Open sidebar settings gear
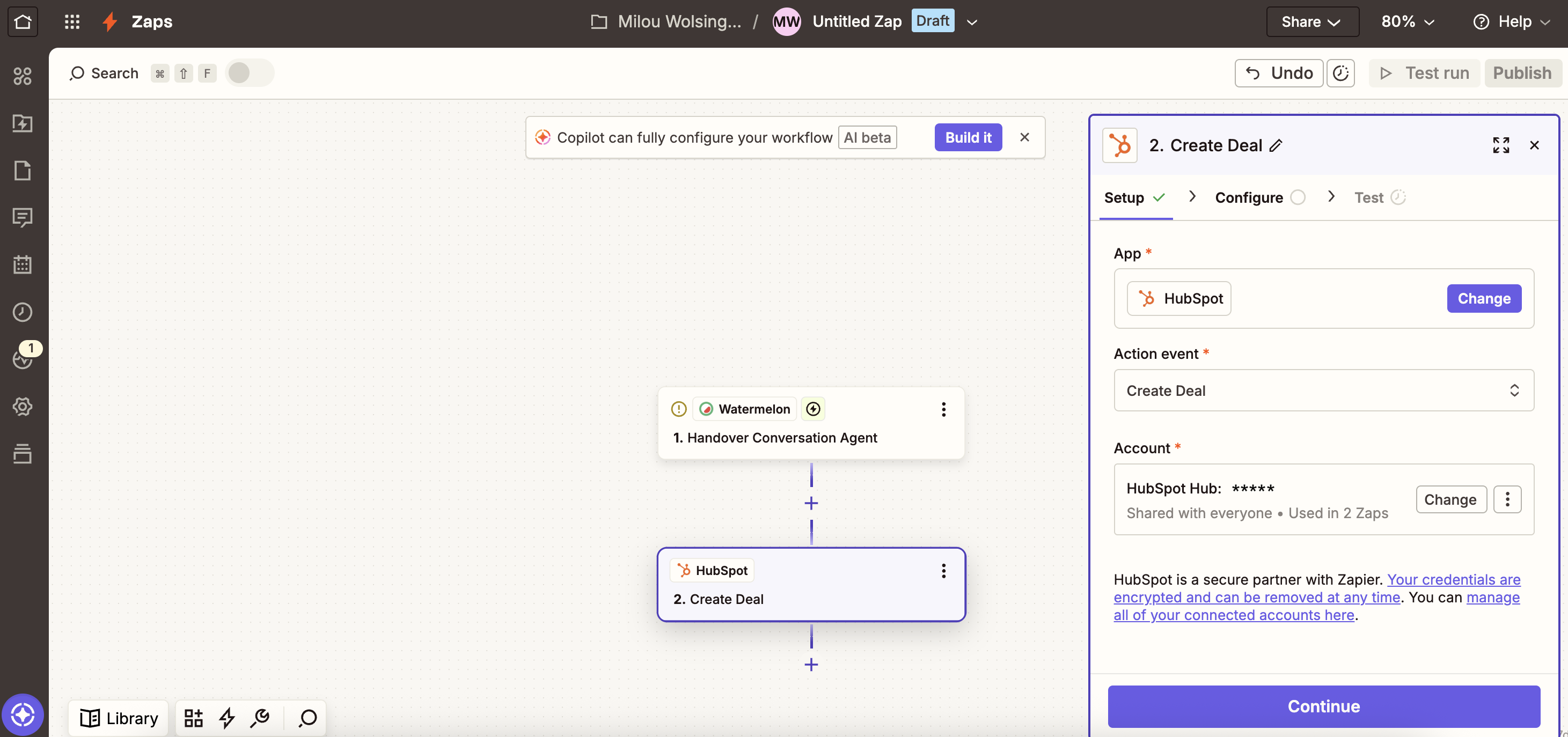This screenshot has height=737, width=1568. click(23, 407)
